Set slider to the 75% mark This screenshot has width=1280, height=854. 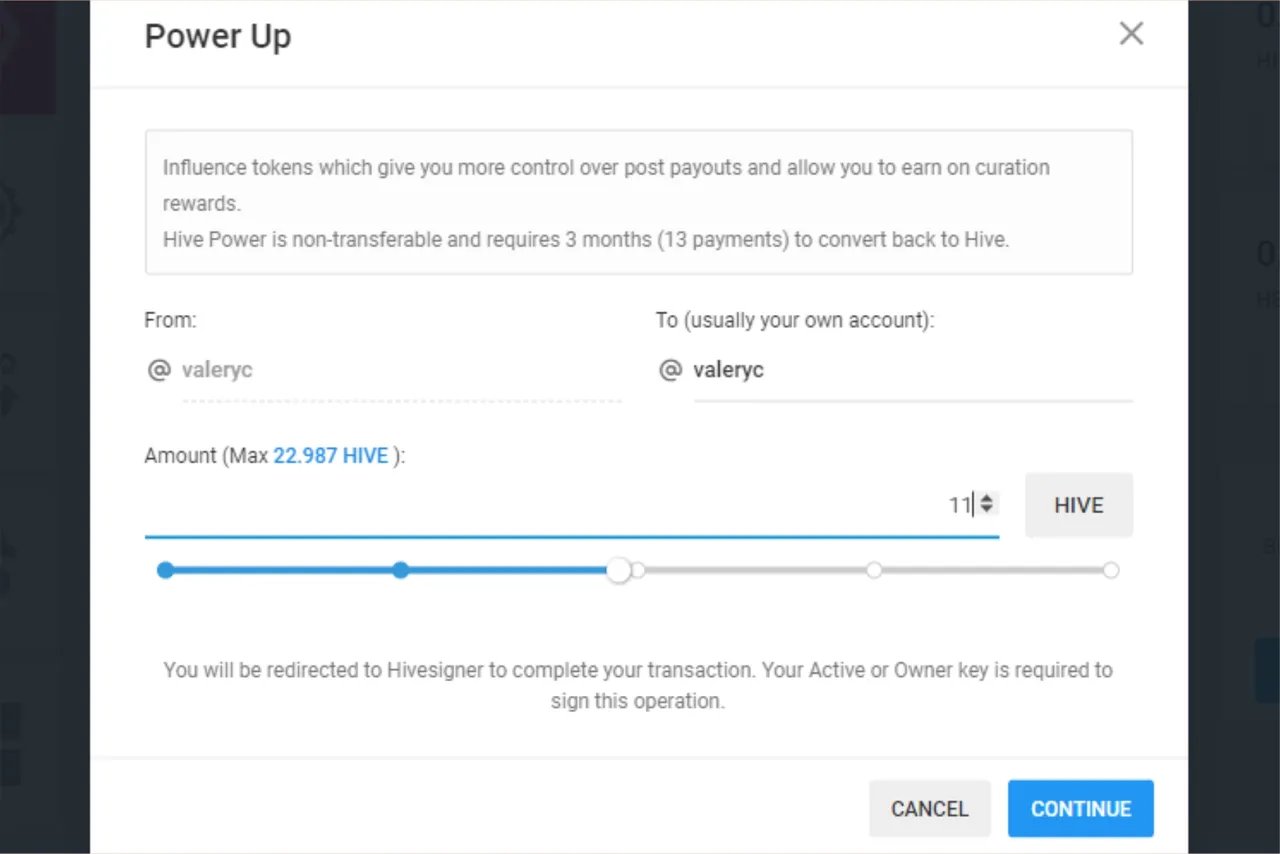(x=874, y=570)
